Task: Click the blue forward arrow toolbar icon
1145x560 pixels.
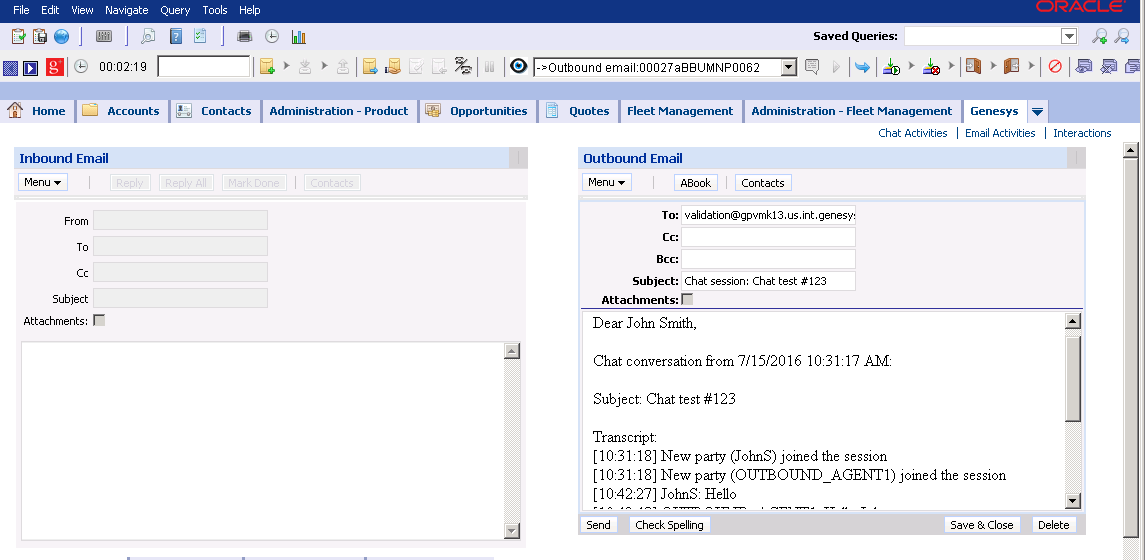Action: click(x=861, y=67)
